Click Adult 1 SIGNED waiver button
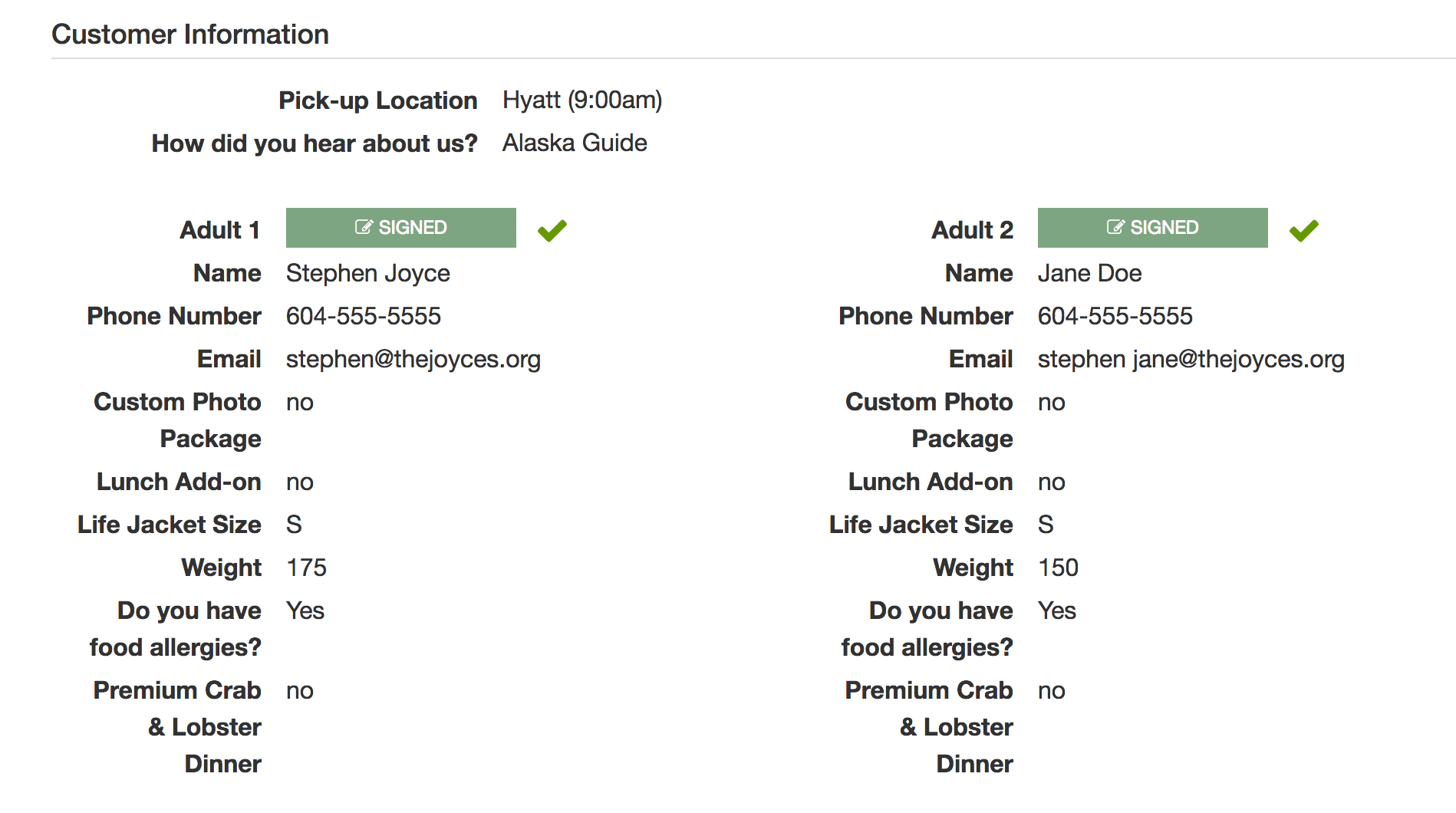The height and width of the screenshot is (813, 1456). [400, 228]
